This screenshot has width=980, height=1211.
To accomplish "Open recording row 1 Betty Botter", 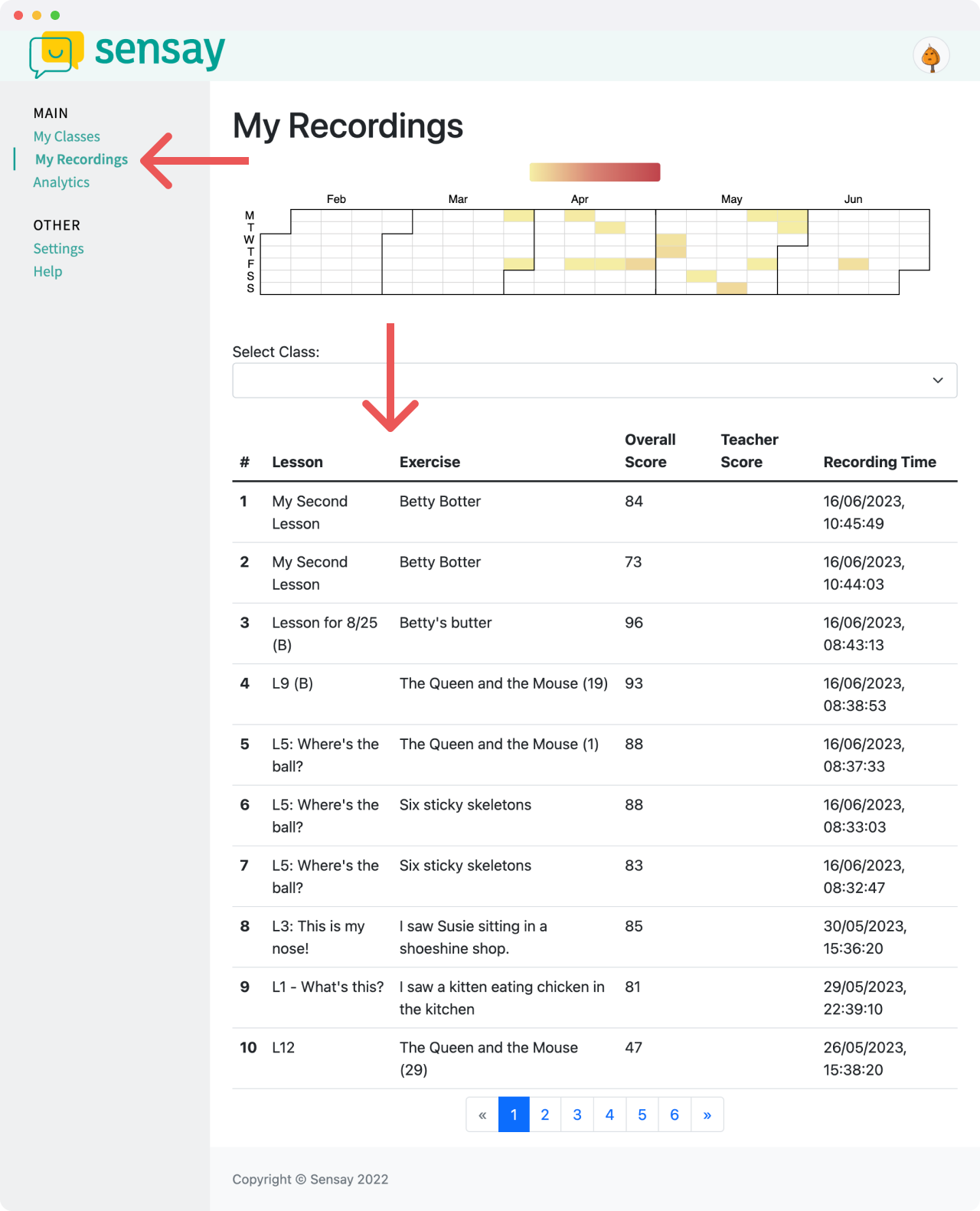I will click(x=440, y=502).
